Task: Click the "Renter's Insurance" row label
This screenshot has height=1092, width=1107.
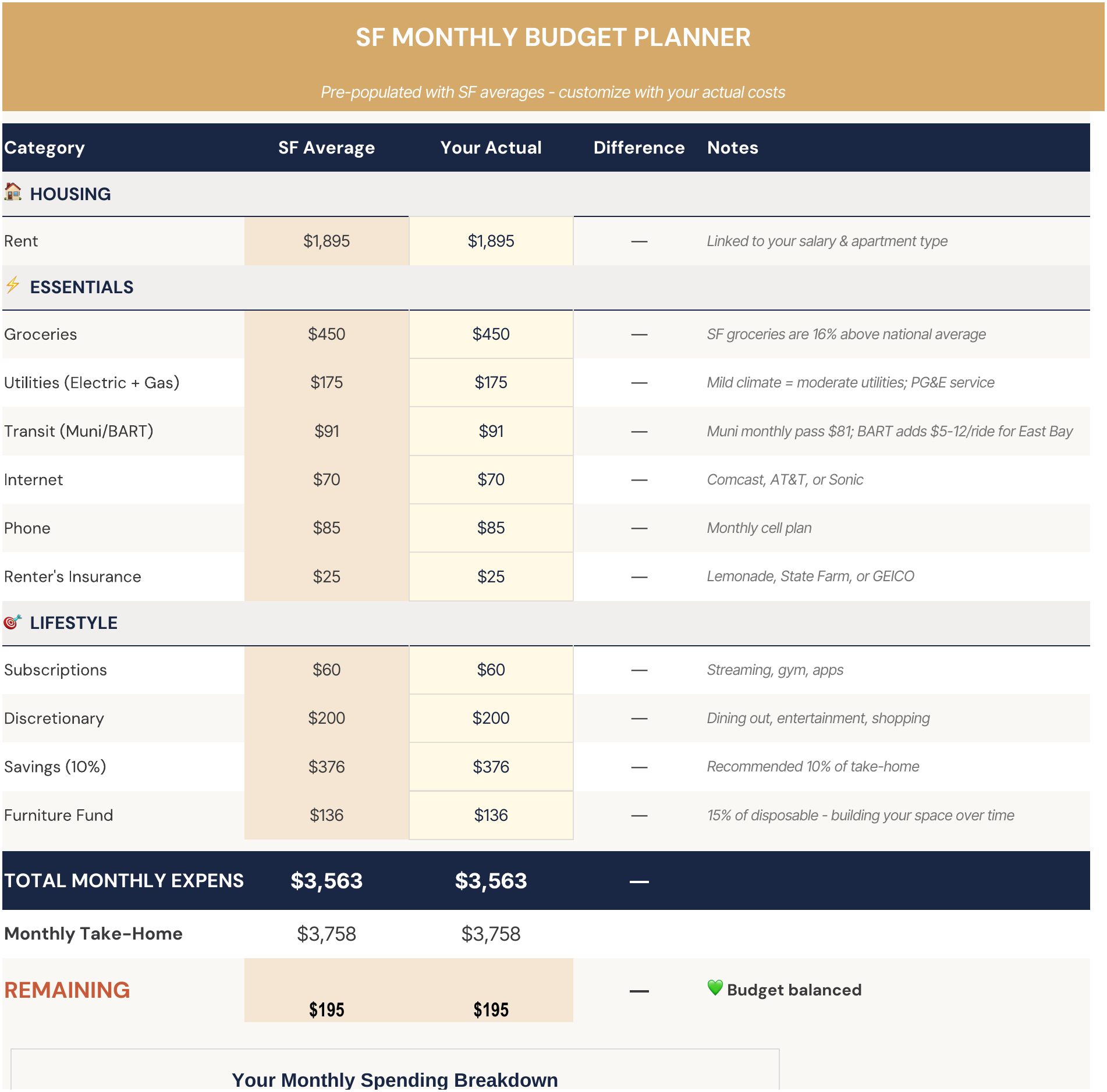Action: point(73,577)
